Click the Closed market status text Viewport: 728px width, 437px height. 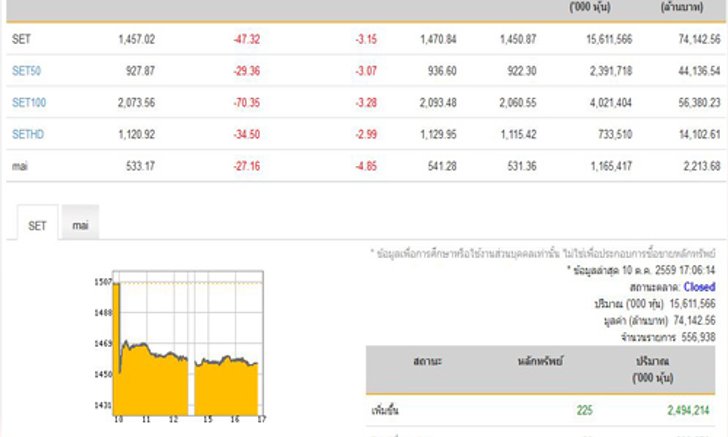(699, 287)
